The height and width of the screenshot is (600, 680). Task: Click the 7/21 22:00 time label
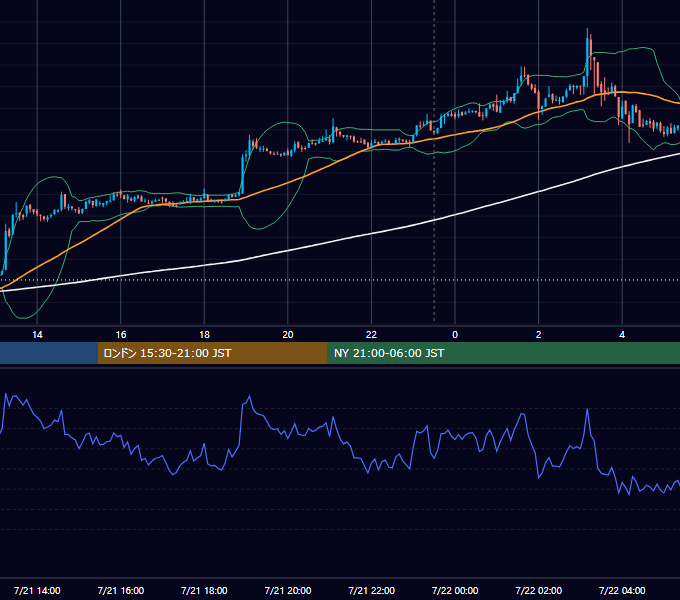[x=371, y=590]
